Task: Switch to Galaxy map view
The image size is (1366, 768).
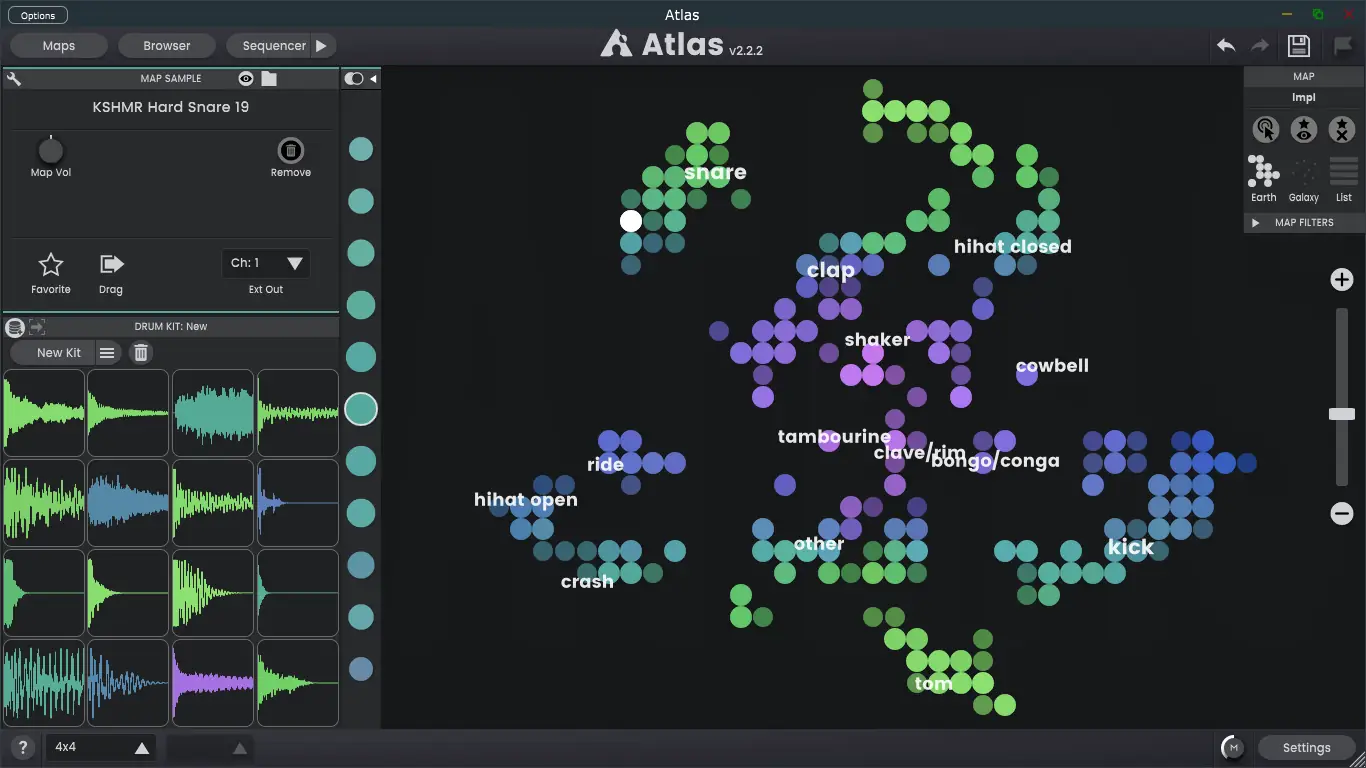Action: (x=1304, y=178)
